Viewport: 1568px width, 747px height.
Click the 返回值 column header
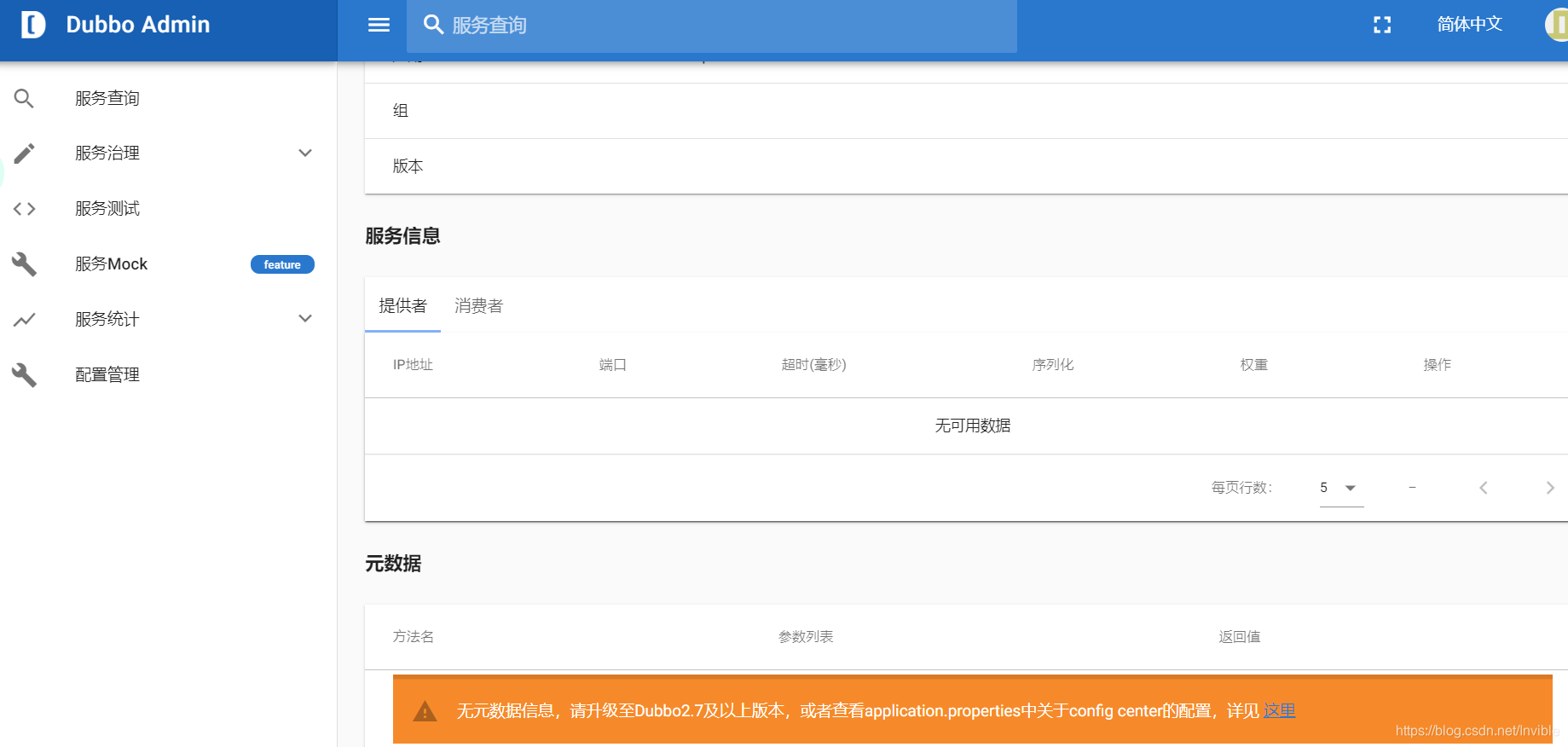point(1239,637)
